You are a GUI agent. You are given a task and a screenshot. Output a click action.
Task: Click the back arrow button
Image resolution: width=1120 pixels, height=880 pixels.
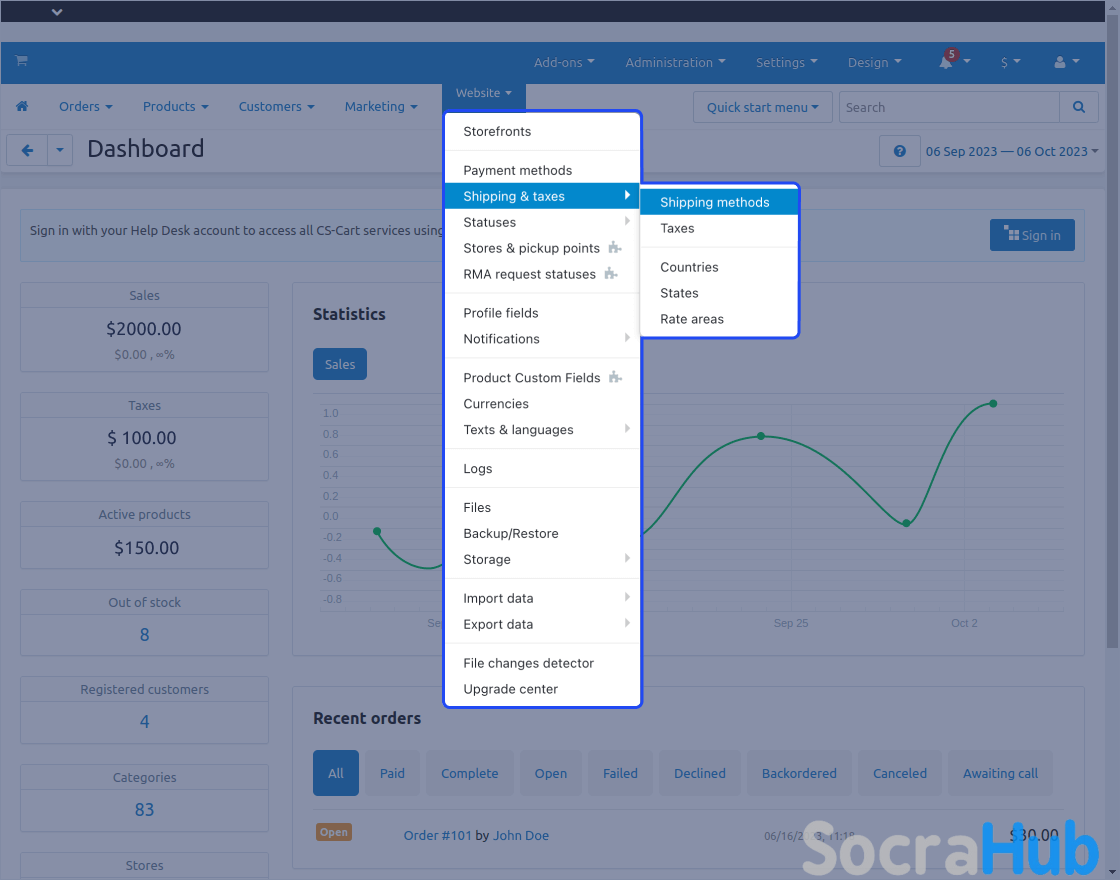pos(27,150)
